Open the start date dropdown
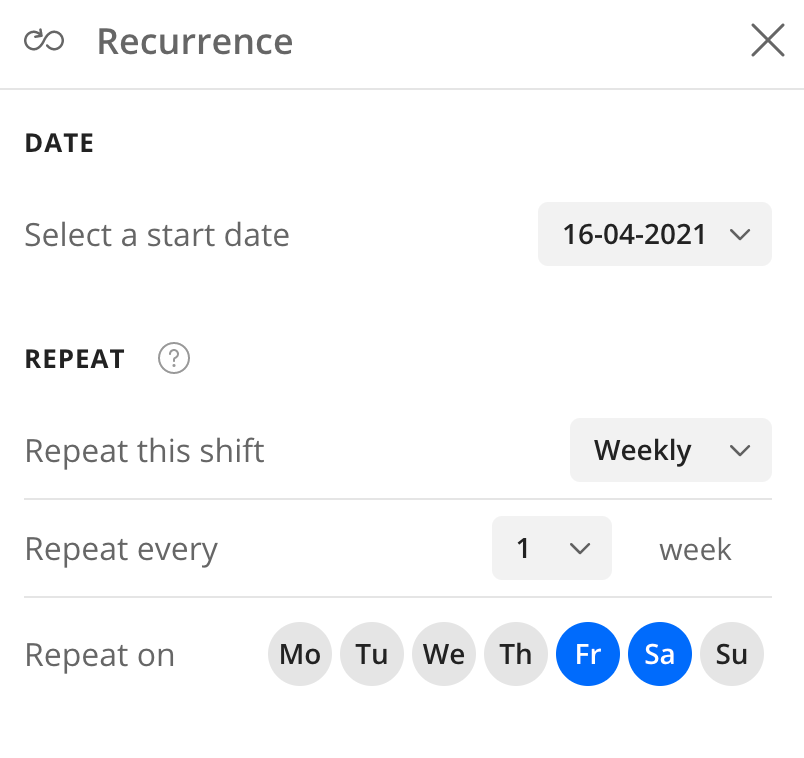 coord(654,234)
